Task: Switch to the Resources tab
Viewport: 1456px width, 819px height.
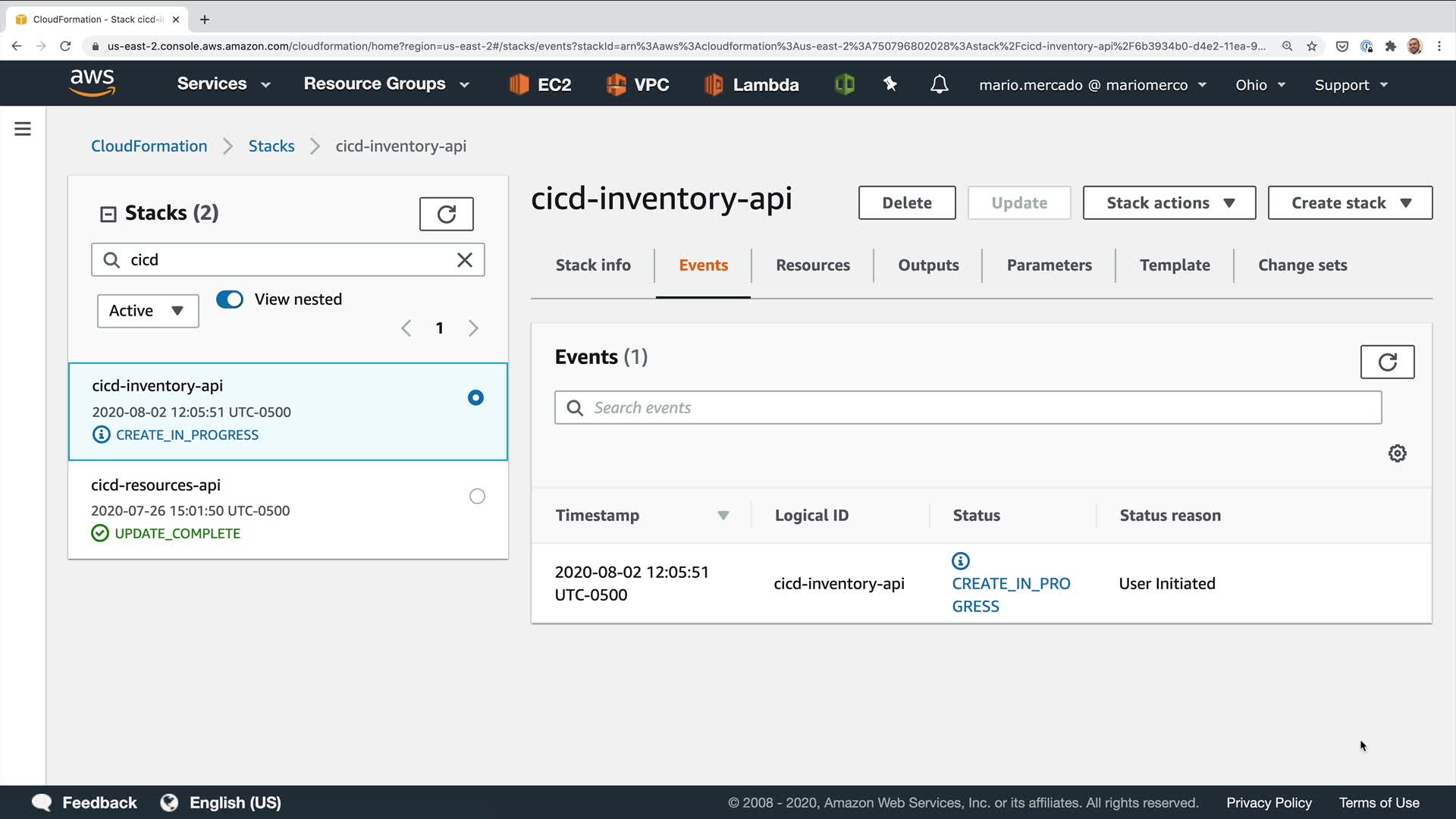Action: click(812, 265)
